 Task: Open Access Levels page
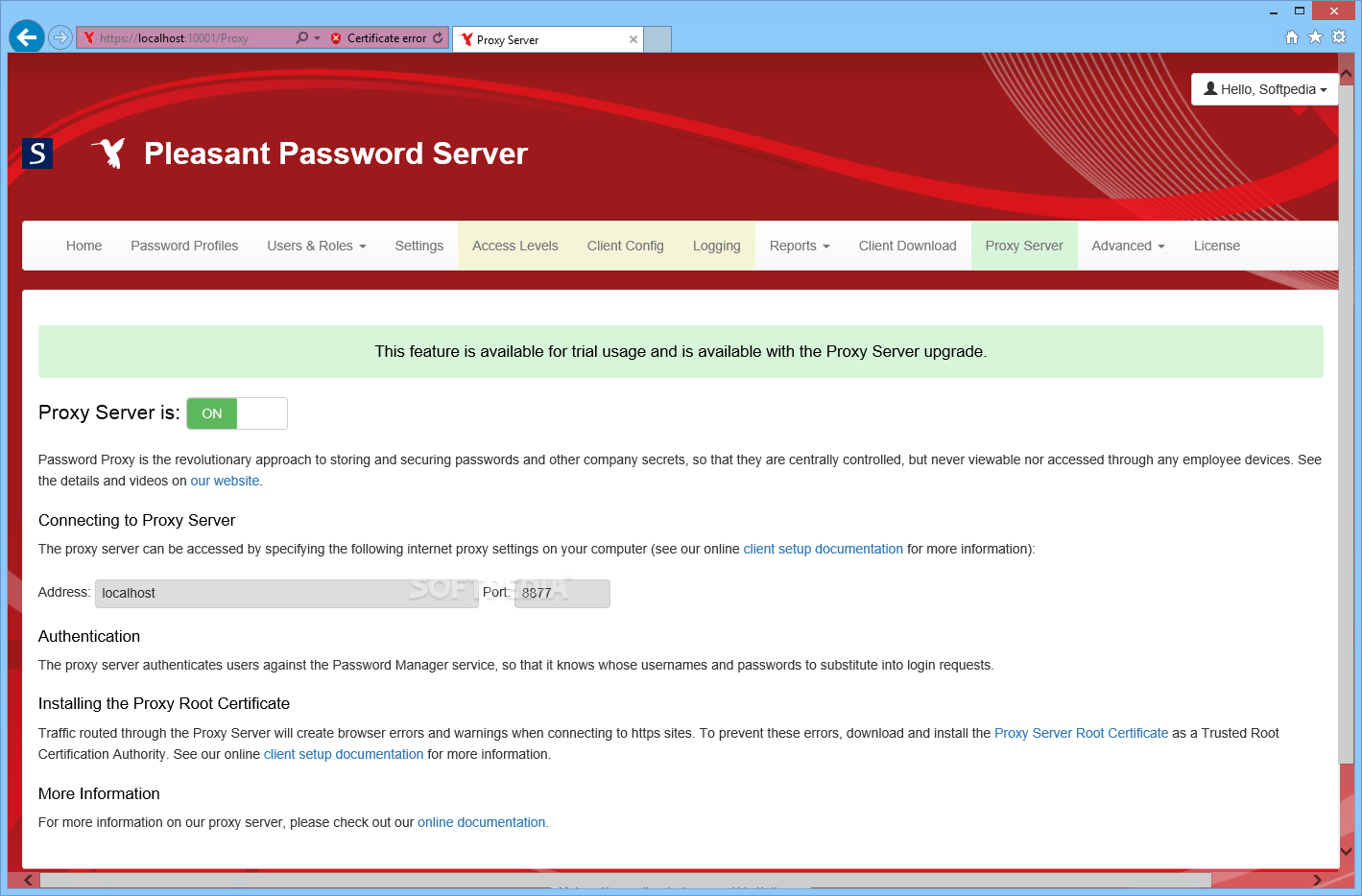[x=515, y=246]
